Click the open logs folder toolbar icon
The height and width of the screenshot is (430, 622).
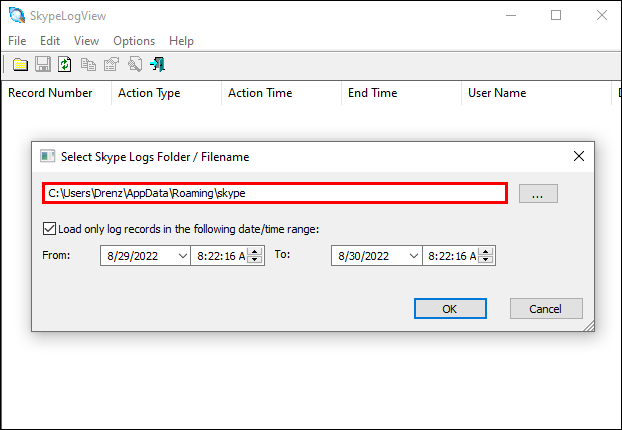tap(20, 64)
